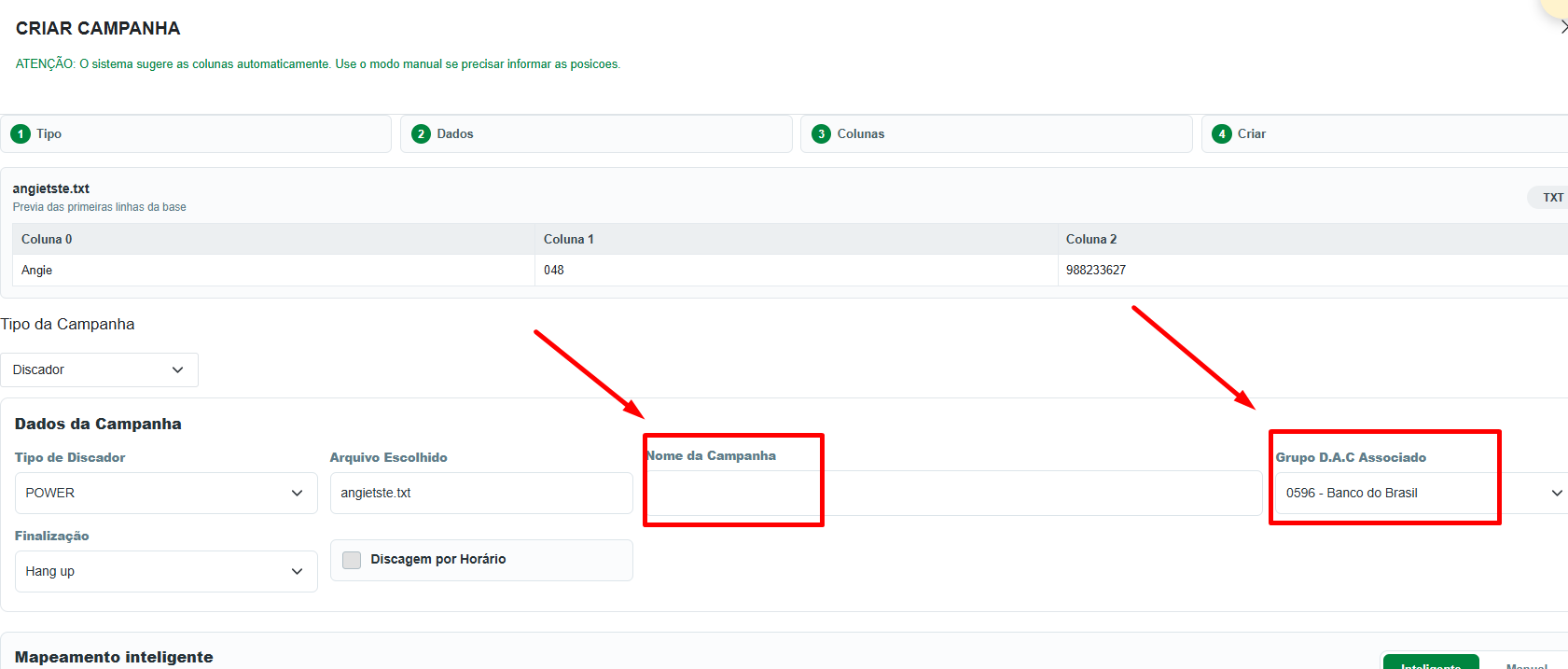This screenshot has width=1568, height=669.
Task: Click the CRIAR CAMPANHA title
Action: click(x=98, y=29)
